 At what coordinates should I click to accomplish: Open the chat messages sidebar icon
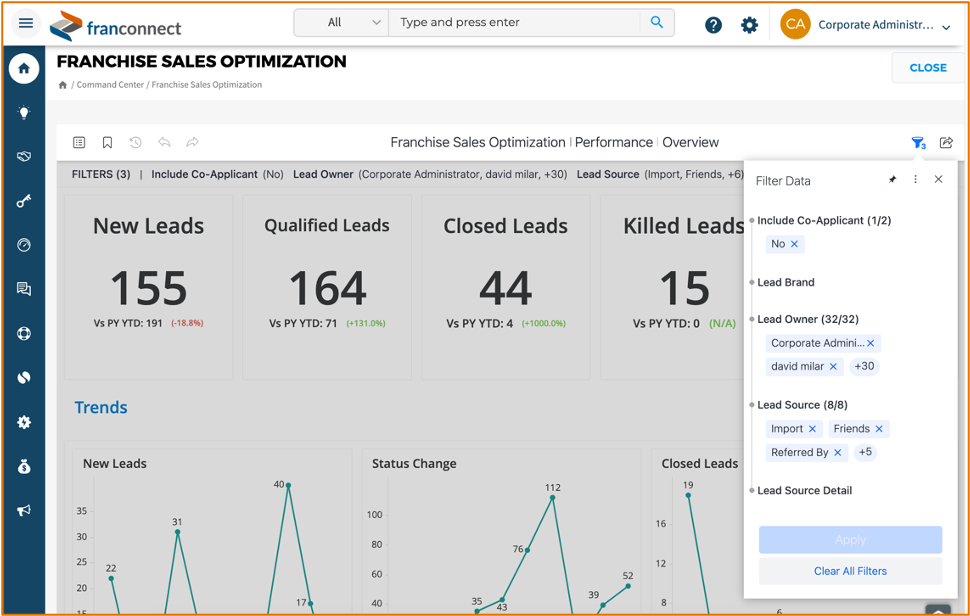pos(24,289)
